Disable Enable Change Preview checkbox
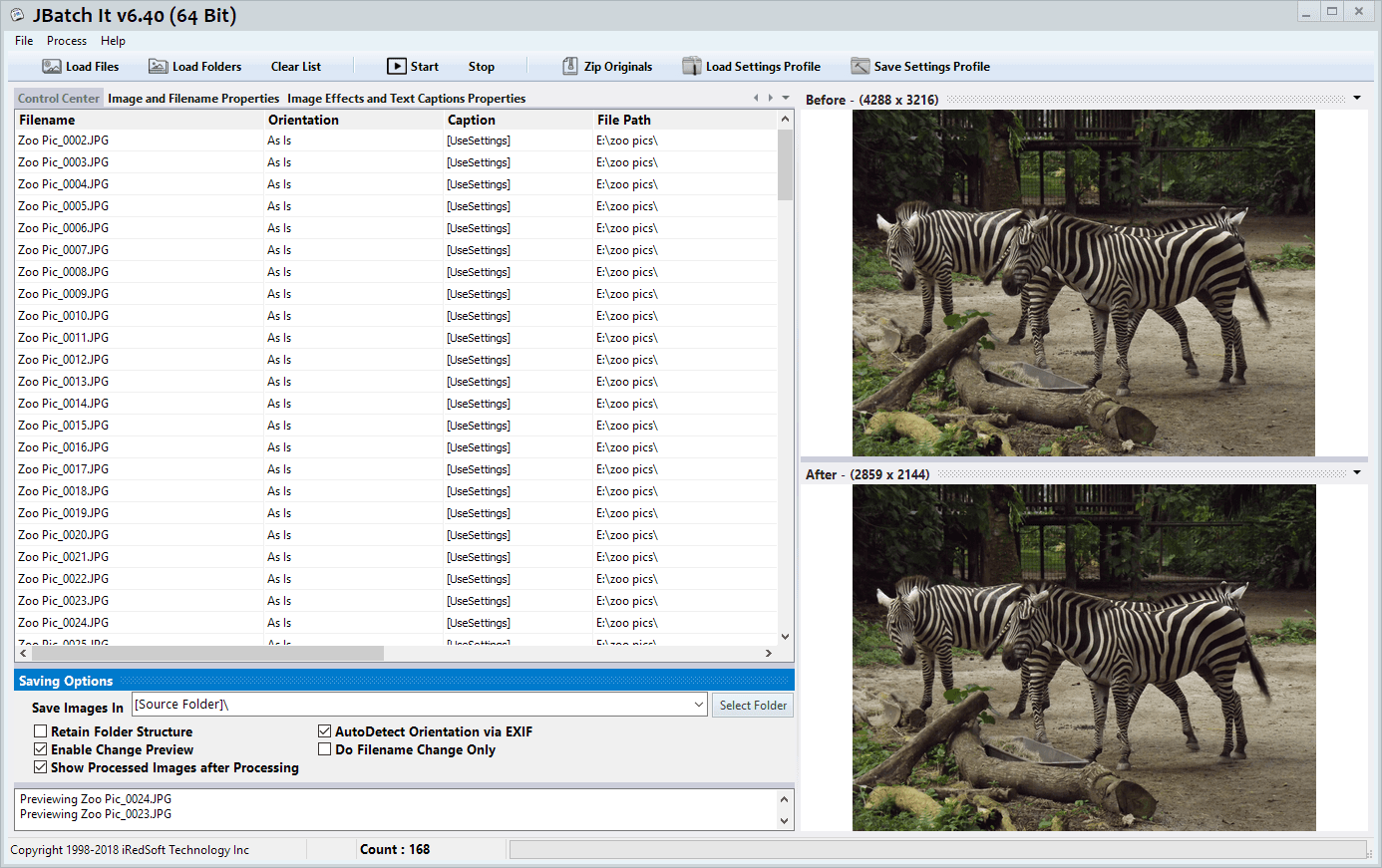The height and width of the screenshot is (868, 1382). tap(41, 749)
